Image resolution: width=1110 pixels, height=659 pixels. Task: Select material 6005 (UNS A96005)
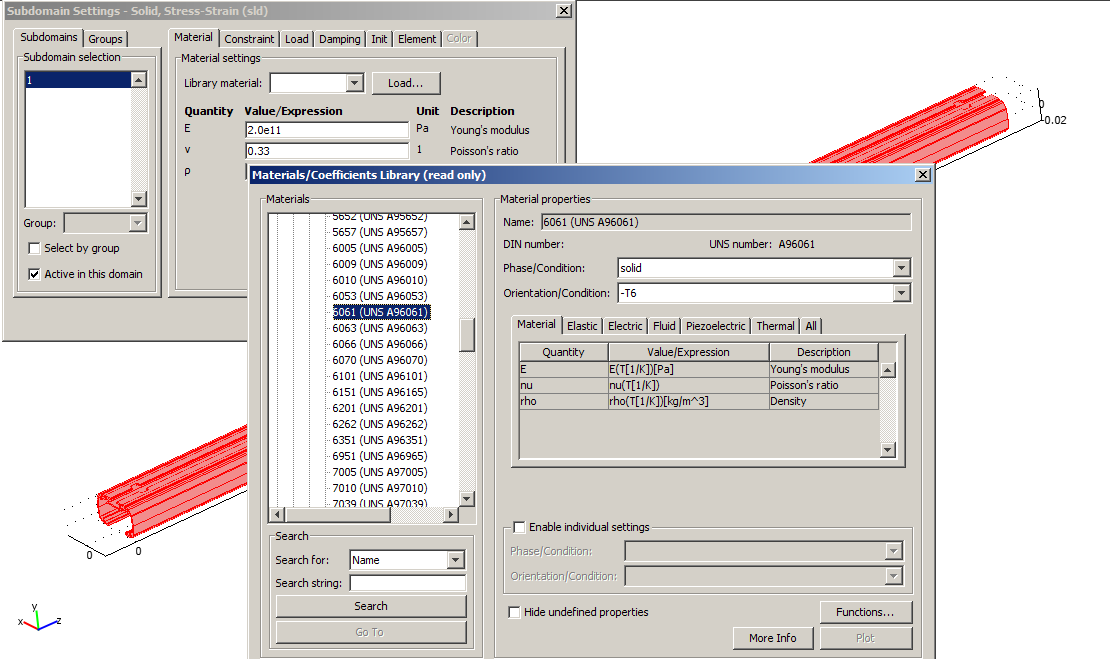(379, 248)
